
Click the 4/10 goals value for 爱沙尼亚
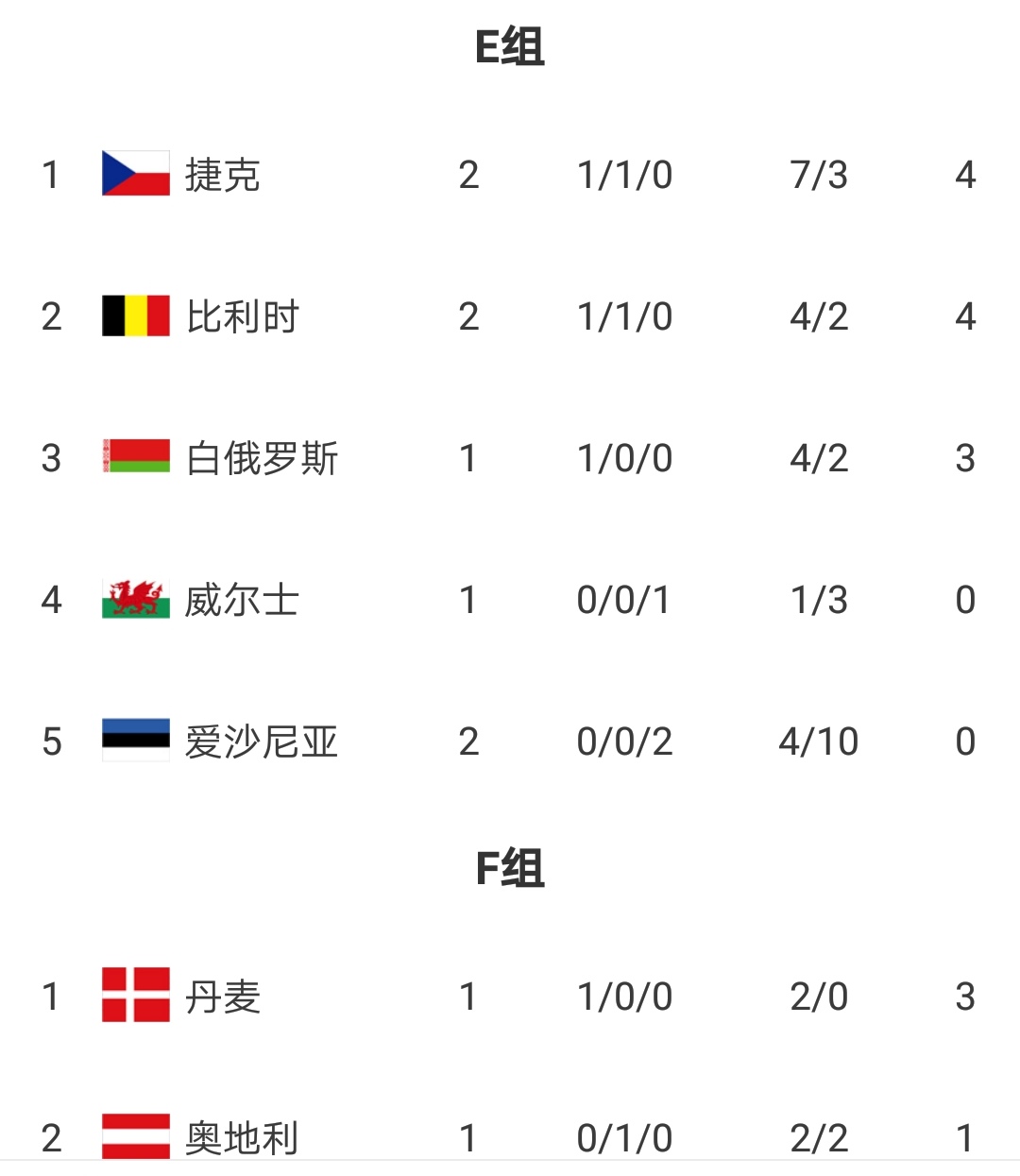819,742
